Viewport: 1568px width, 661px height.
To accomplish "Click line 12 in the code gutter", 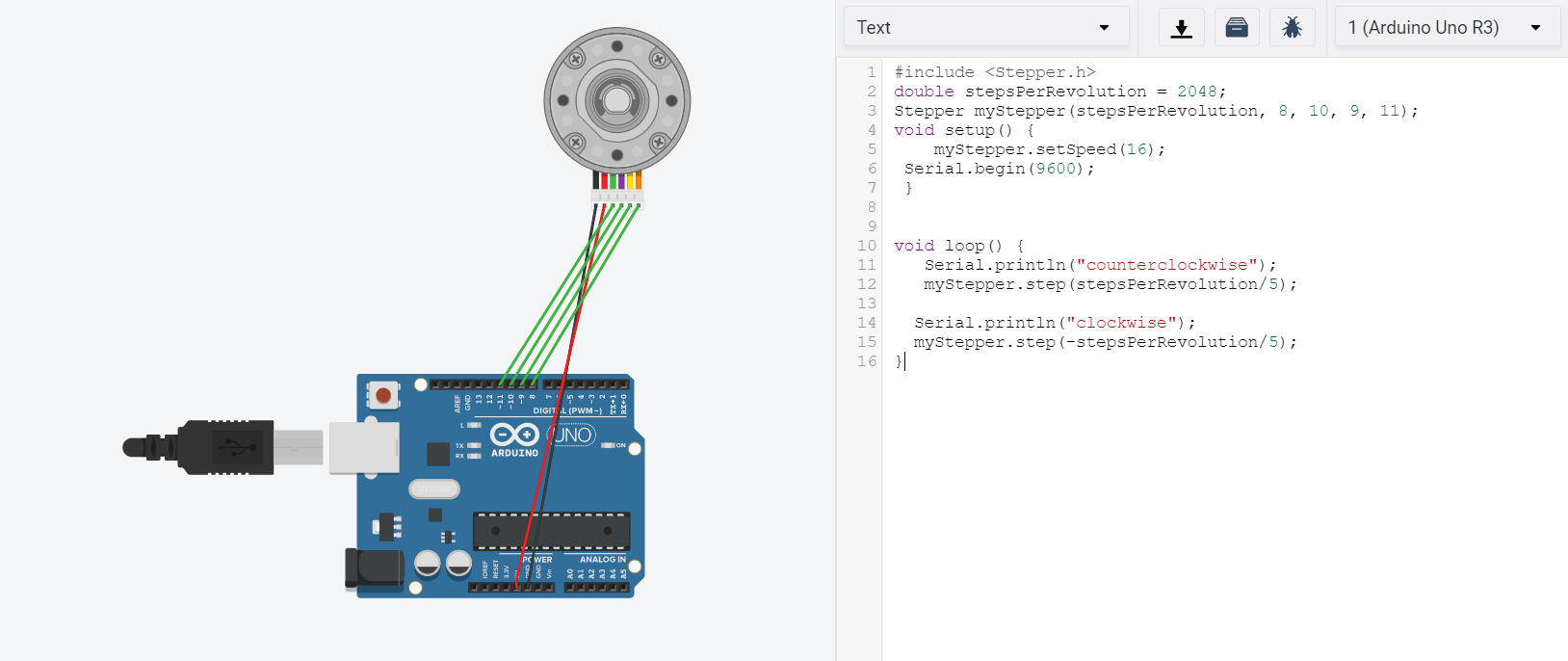I will [867, 284].
